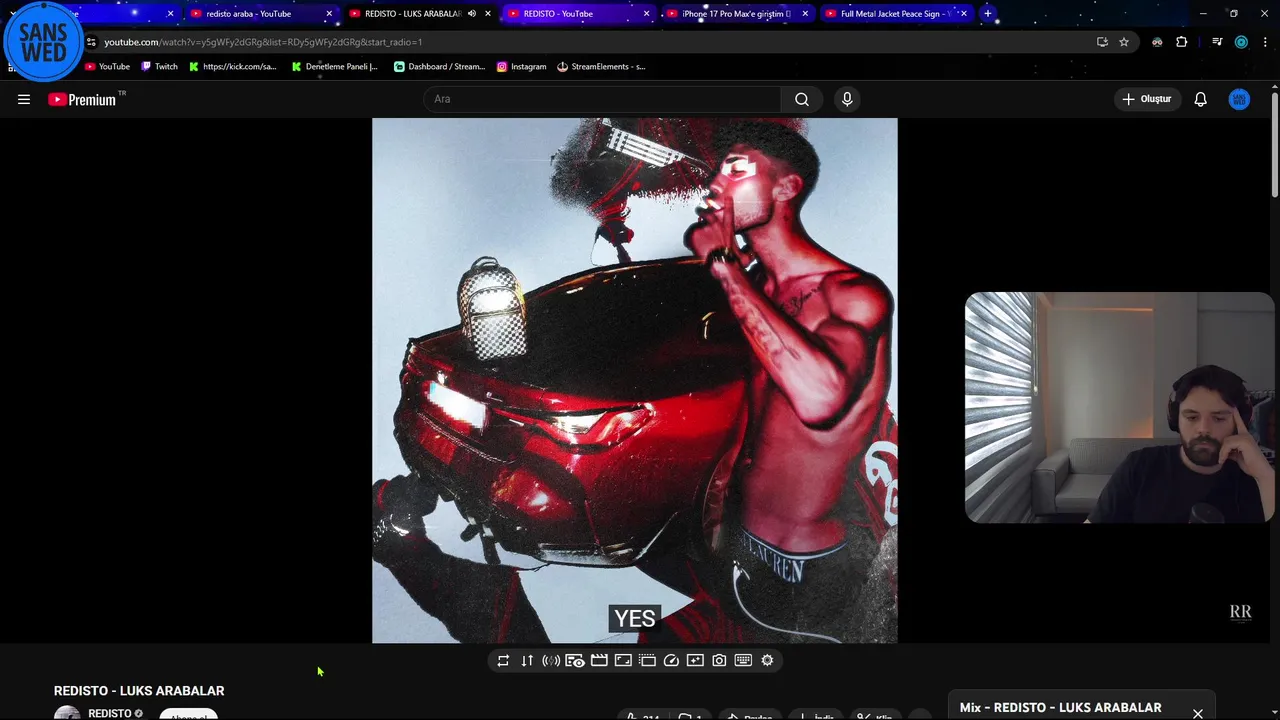The image size is (1280, 720).
Task: Start voice search with microphone icon
Action: coord(847,99)
